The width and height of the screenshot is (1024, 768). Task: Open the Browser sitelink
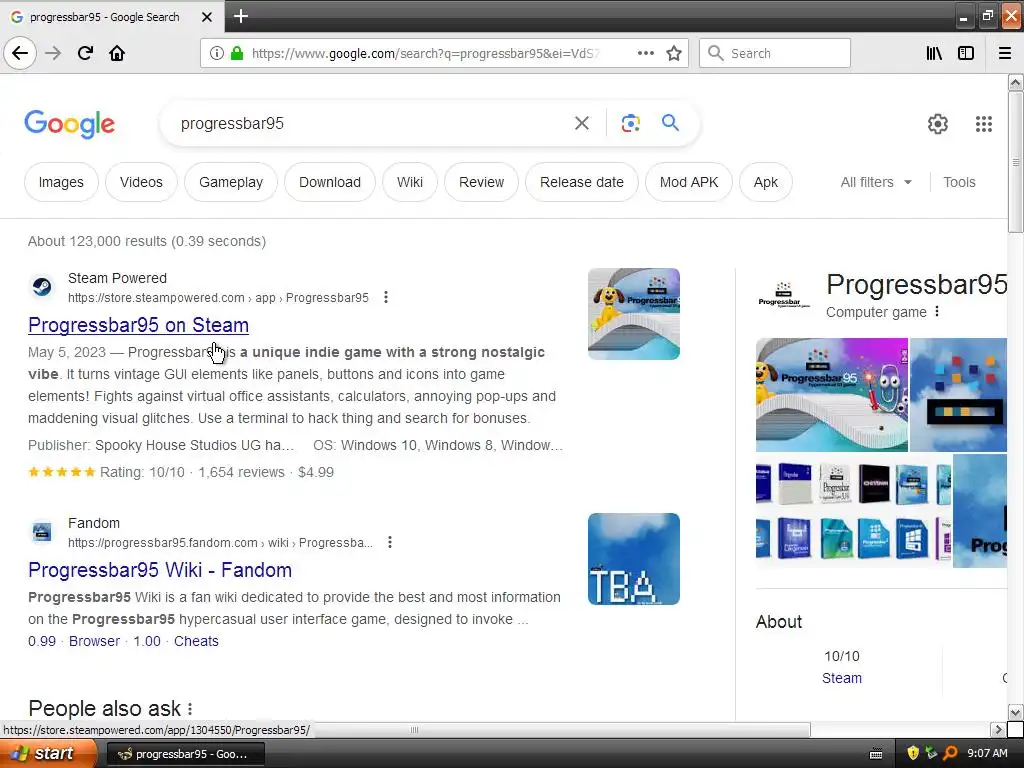95,641
